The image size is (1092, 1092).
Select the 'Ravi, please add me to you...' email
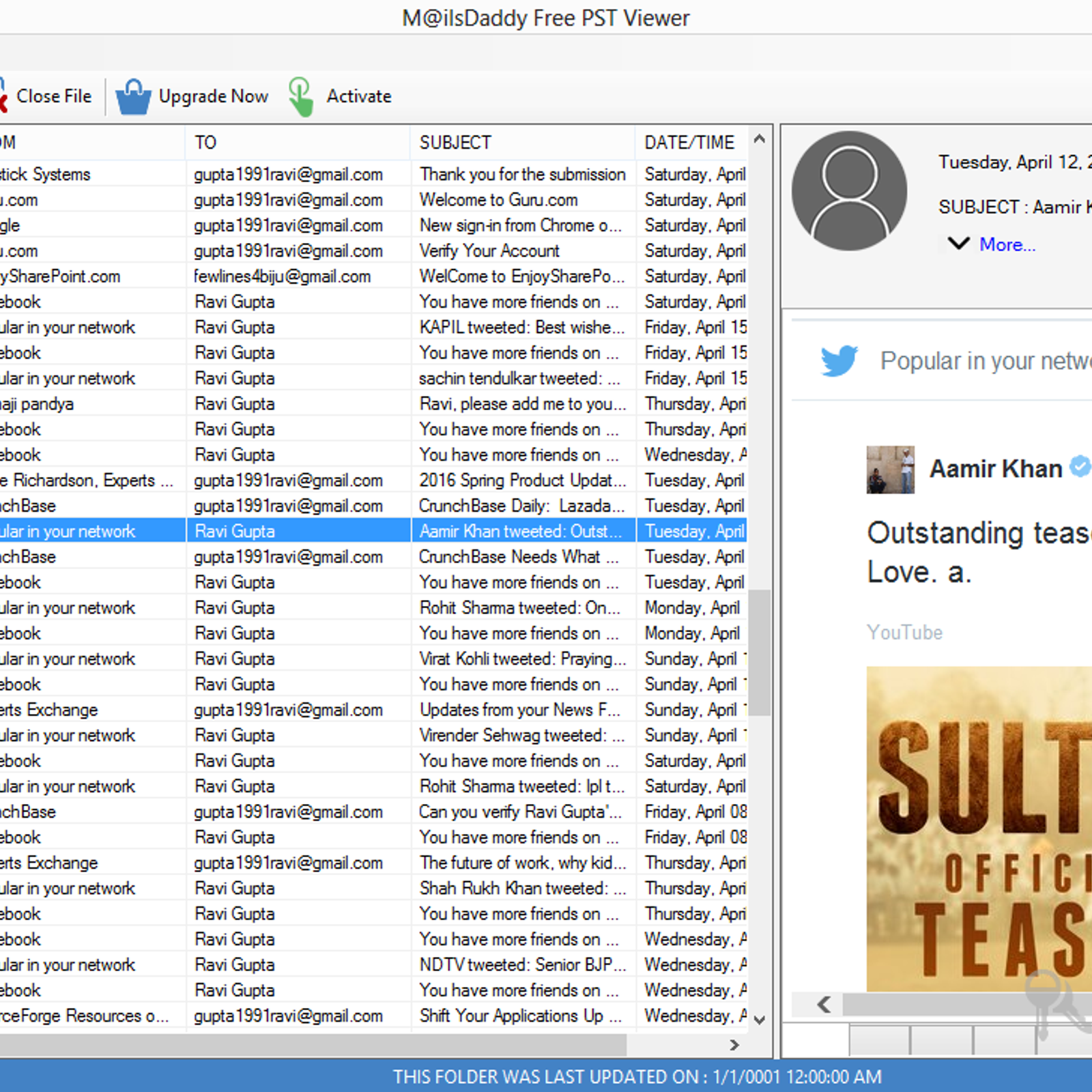tap(373, 403)
